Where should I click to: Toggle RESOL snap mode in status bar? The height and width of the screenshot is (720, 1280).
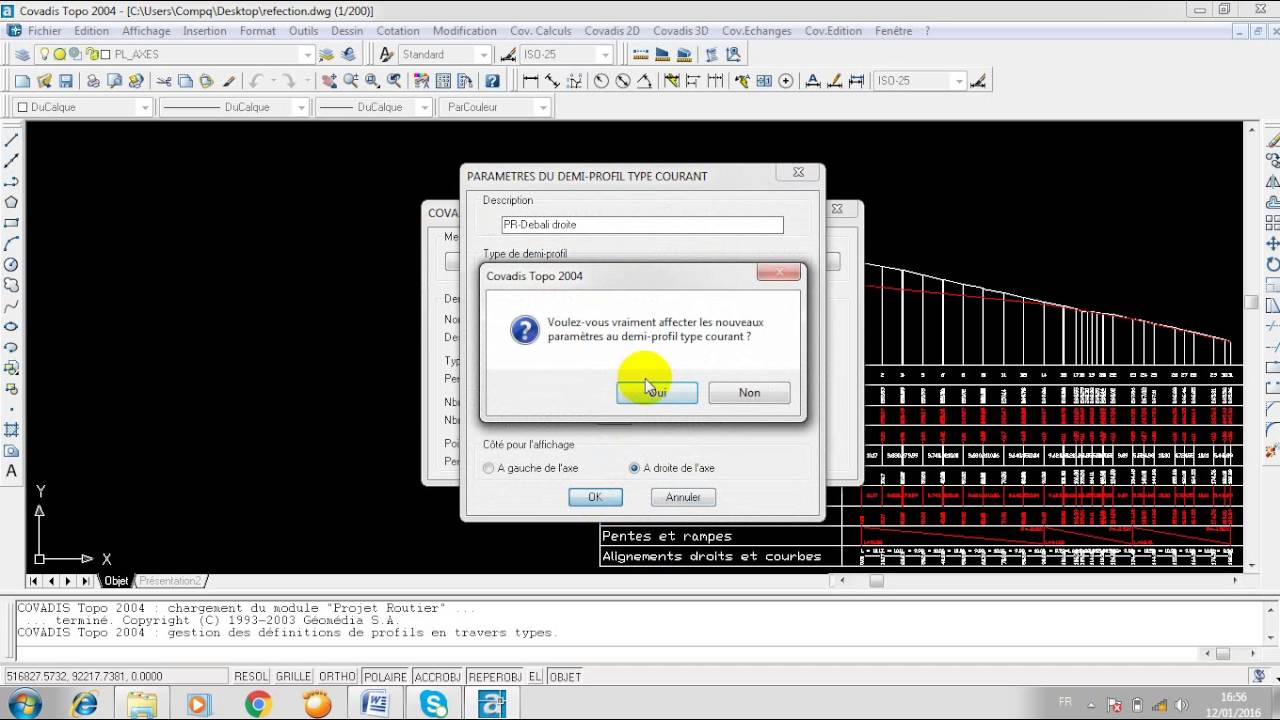[251, 677]
